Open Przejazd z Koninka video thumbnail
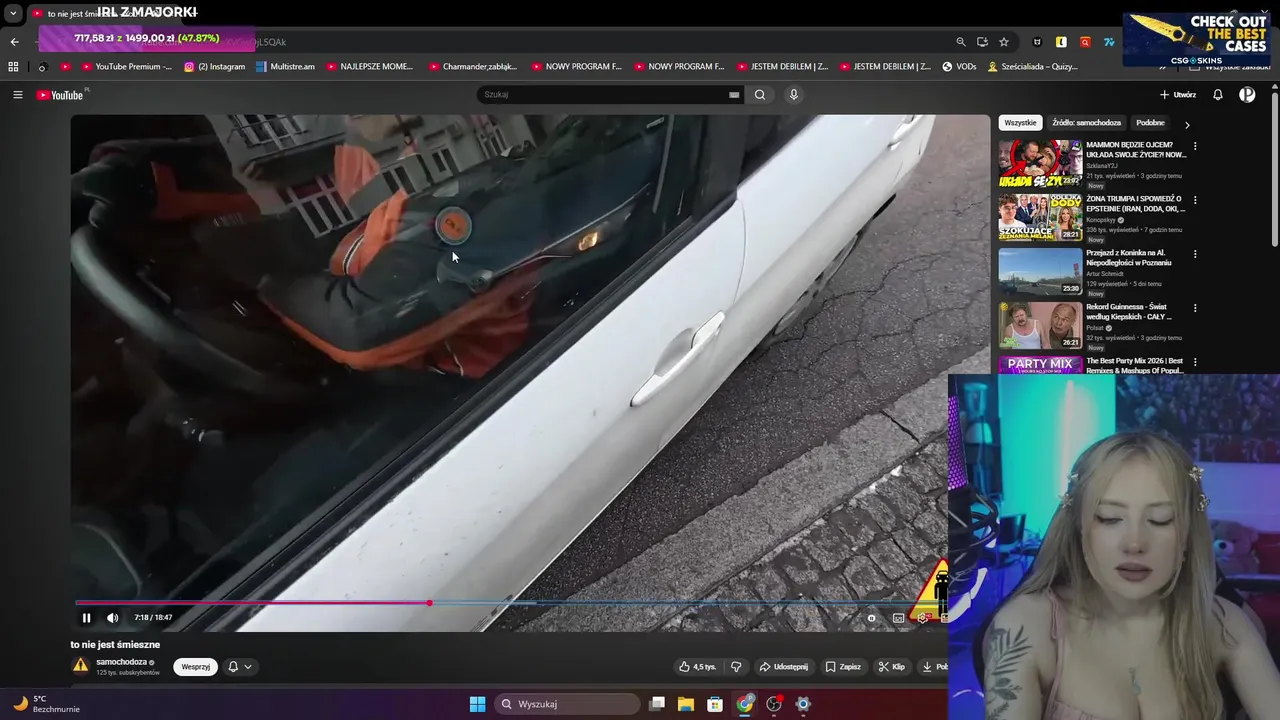 point(1040,271)
